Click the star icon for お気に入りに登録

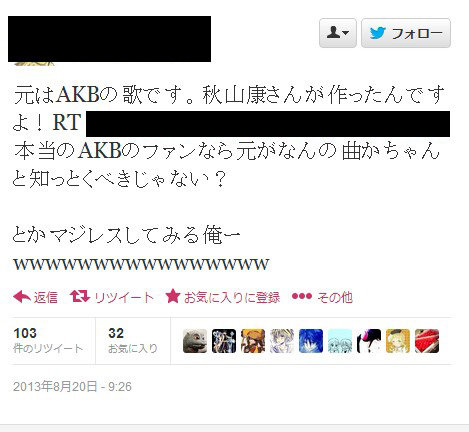[x=173, y=296]
